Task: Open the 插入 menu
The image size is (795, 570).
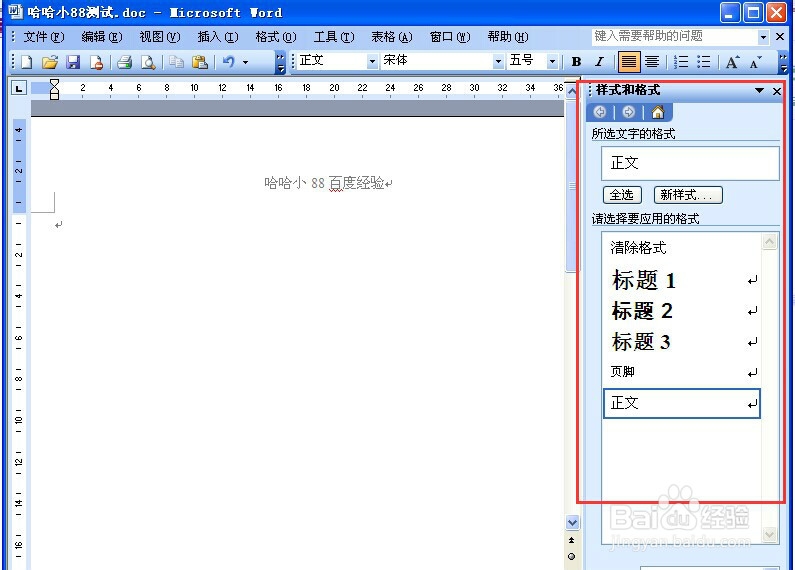Action: coord(218,37)
